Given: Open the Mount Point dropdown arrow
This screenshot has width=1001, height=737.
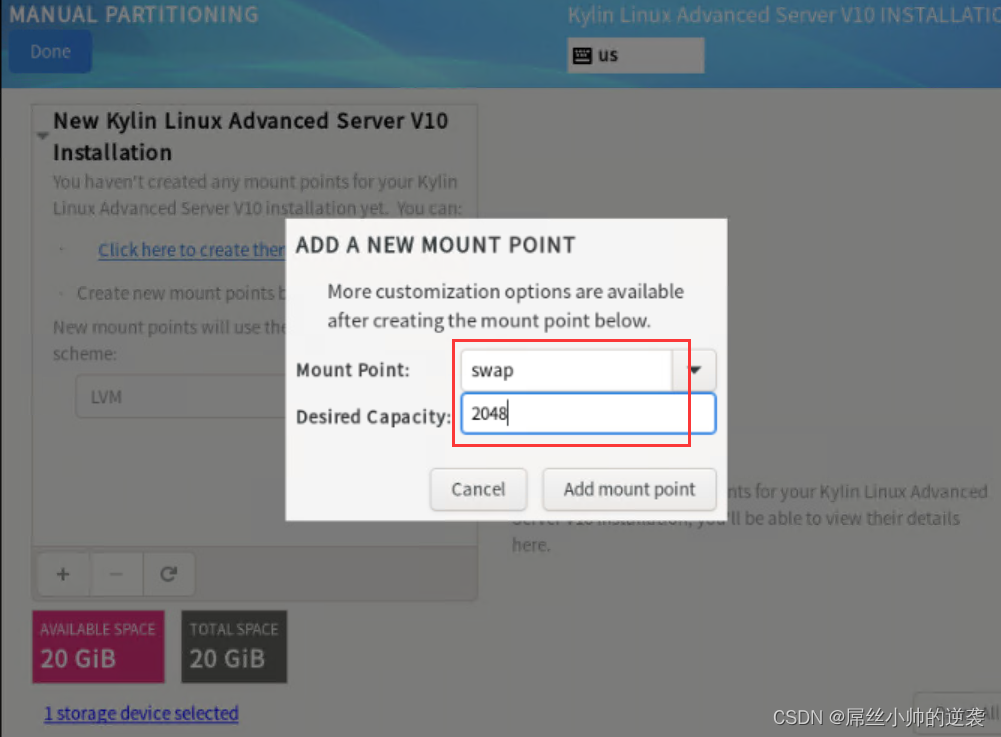Looking at the screenshot, I should 695,370.
